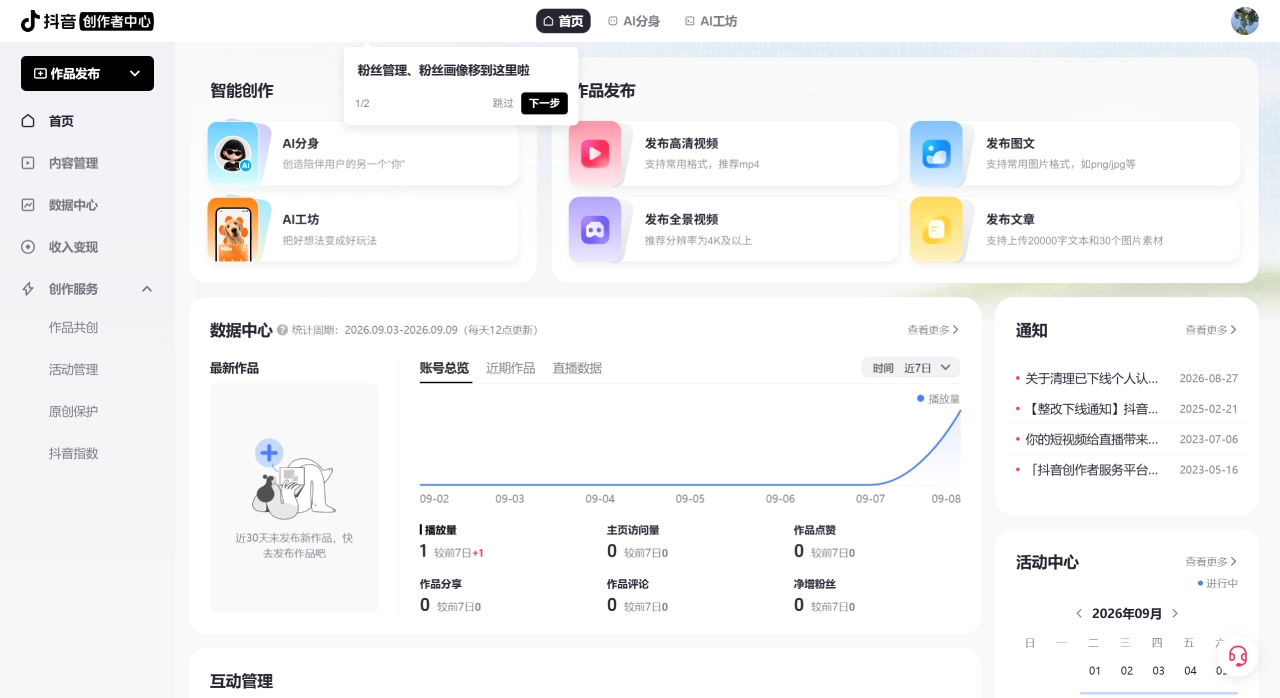Click 查看更多 in 通知 panel

(1211, 329)
